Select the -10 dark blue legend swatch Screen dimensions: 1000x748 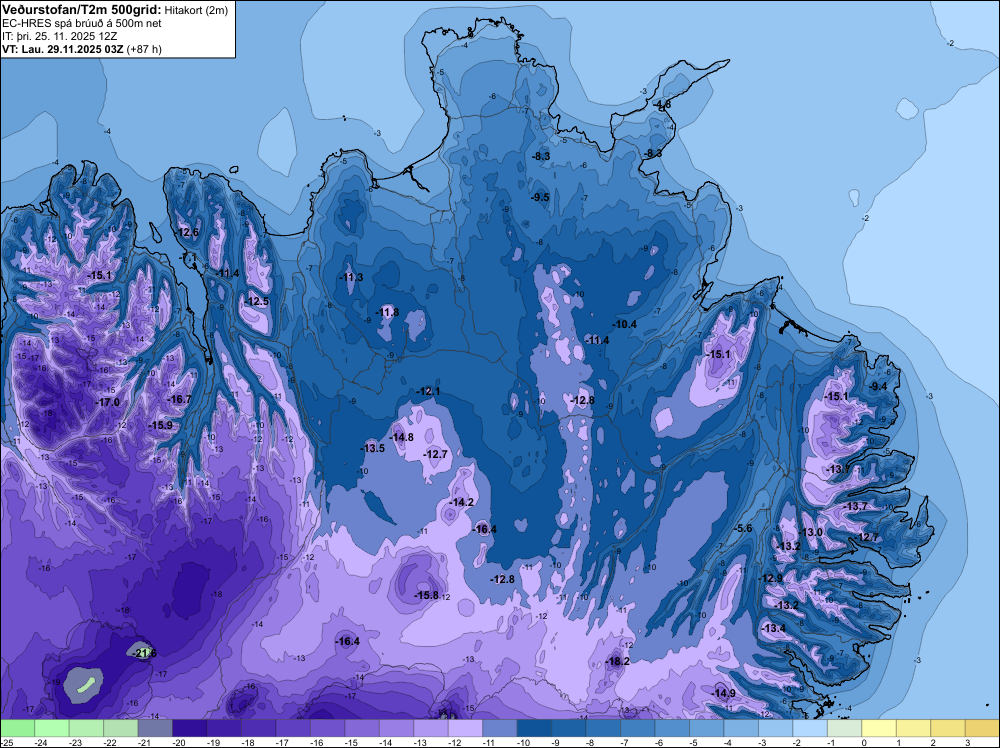(x=534, y=728)
